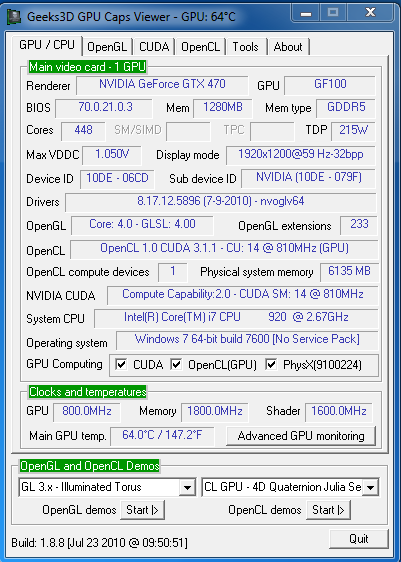Click the Quit button
Image resolution: width=401 pixels, height=562 pixels.
coord(359,539)
